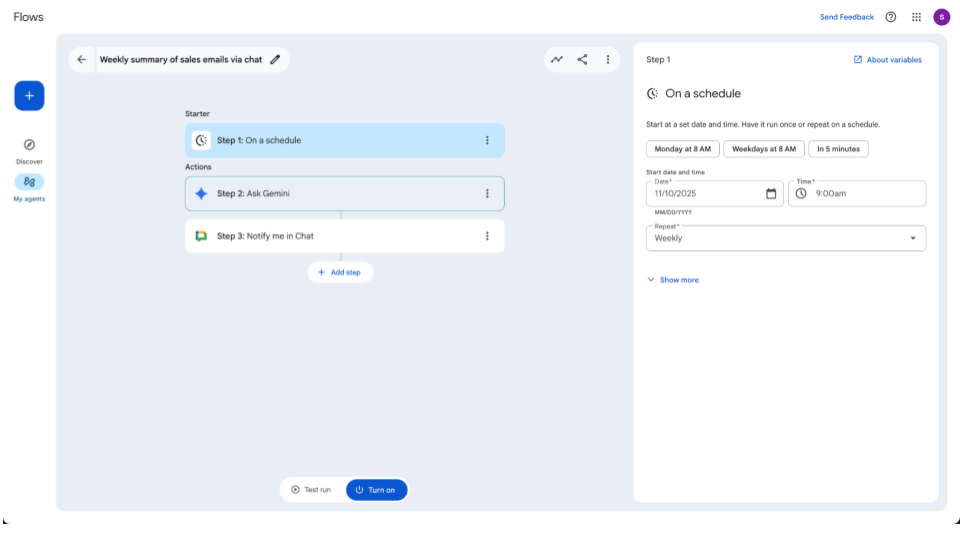Click the Test run button
This screenshot has width=960, height=540.
click(x=311, y=490)
